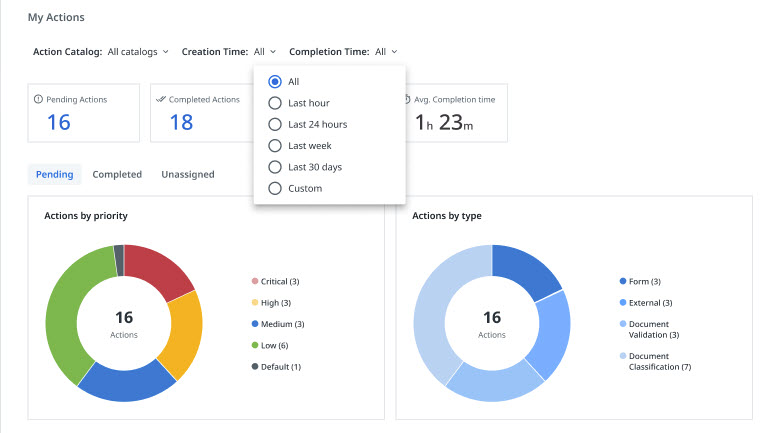781x433 pixels.
Task: Pick the Last week radio option
Action: (x=275, y=145)
